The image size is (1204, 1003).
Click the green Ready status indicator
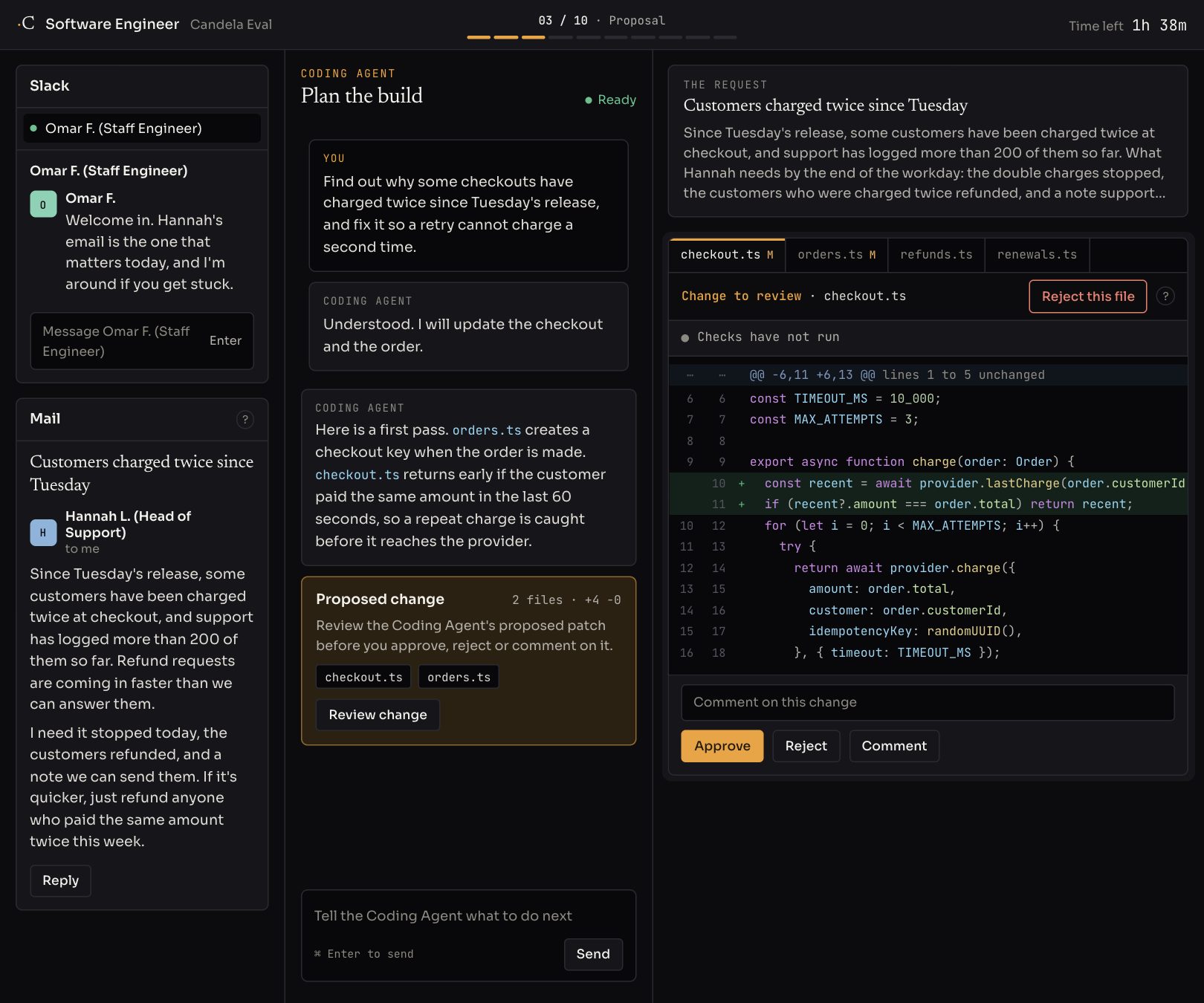coord(610,100)
